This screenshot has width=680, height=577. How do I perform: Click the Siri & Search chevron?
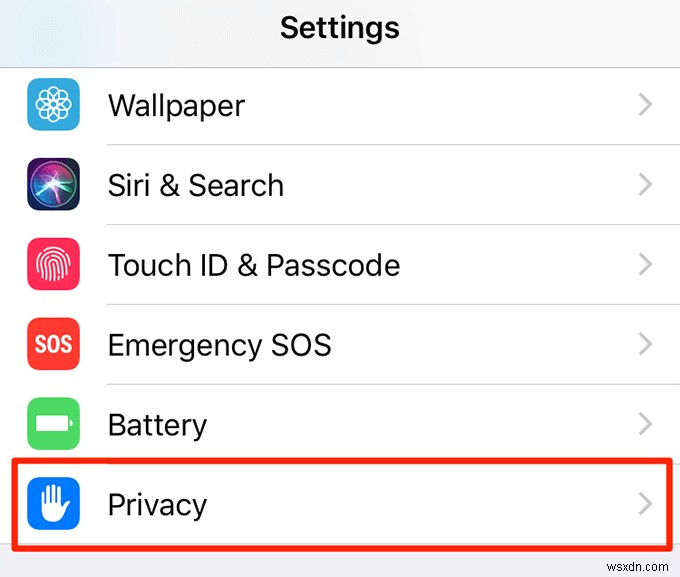(645, 185)
